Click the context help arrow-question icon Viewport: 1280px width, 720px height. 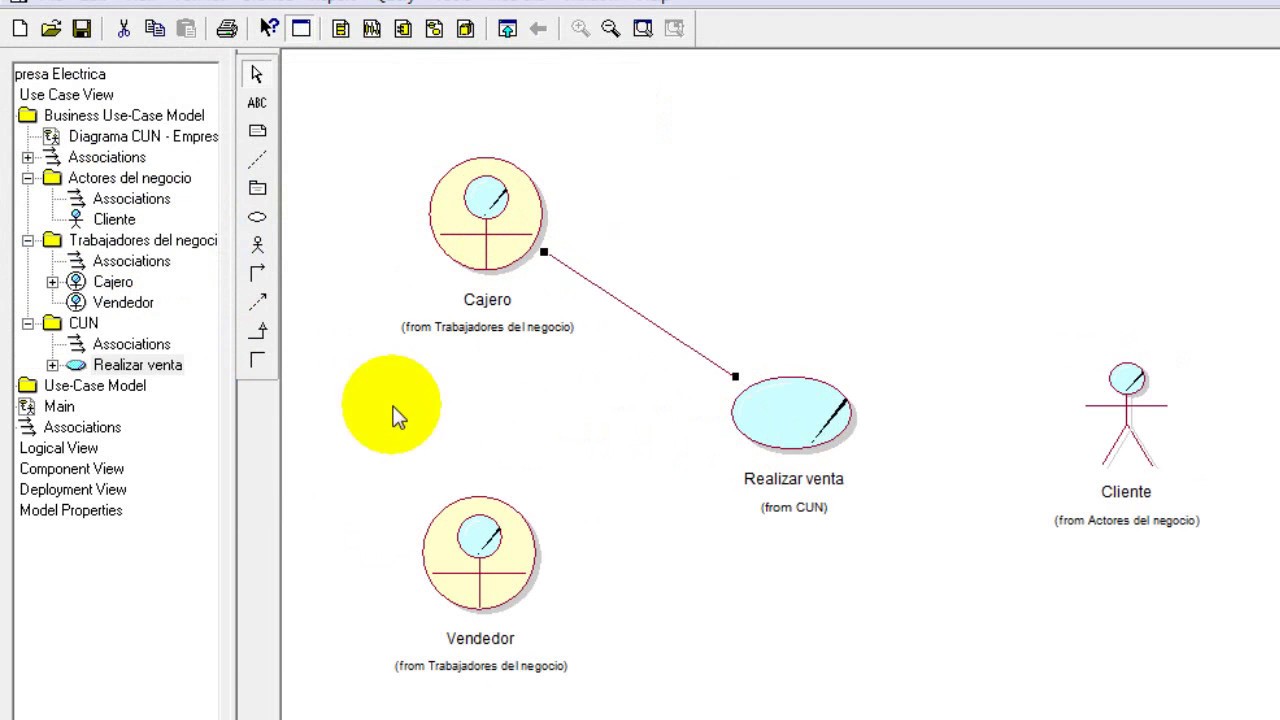(269, 29)
